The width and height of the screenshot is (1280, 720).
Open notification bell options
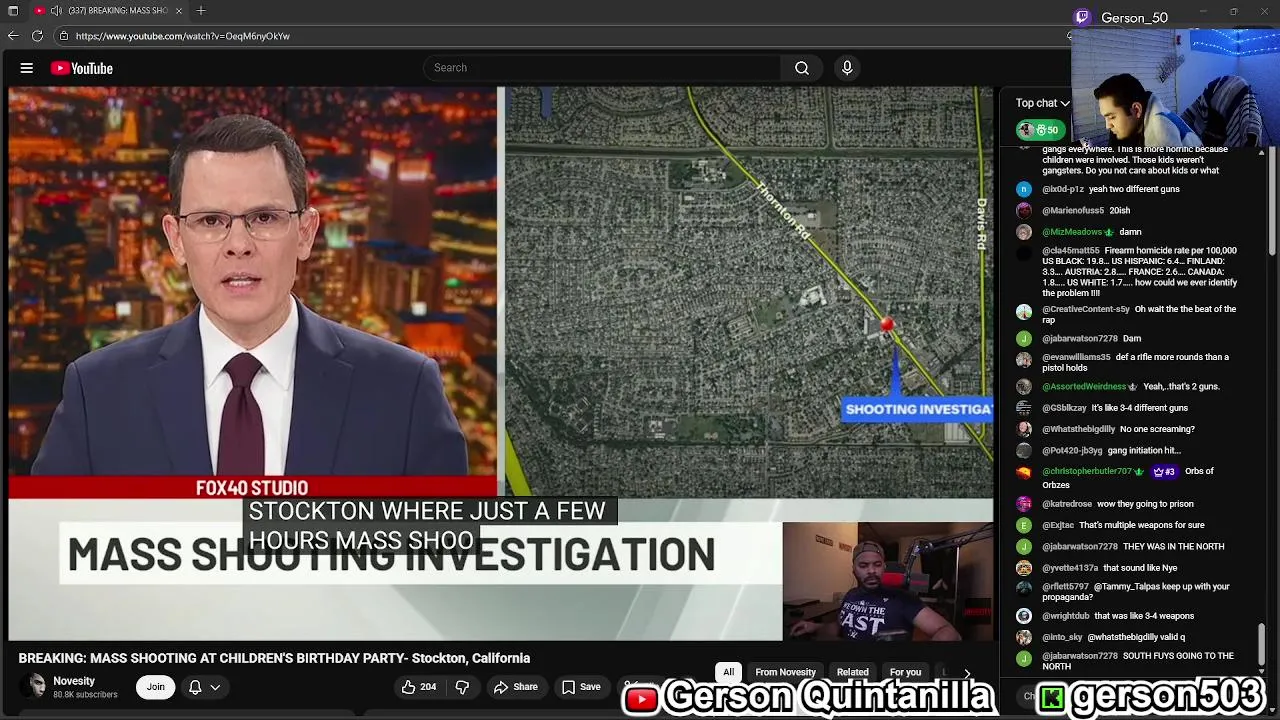204,687
